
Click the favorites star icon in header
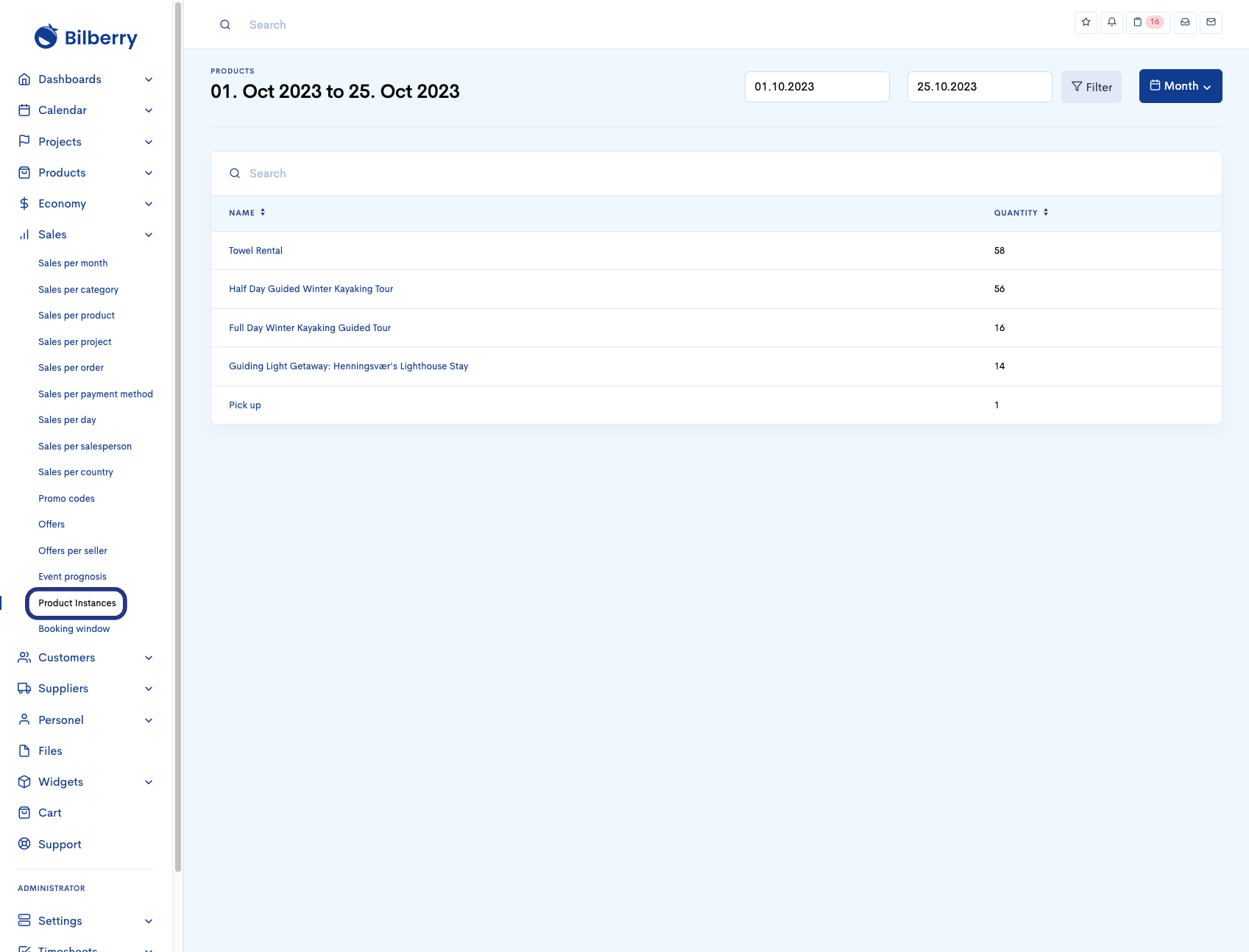coord(1086,22)
